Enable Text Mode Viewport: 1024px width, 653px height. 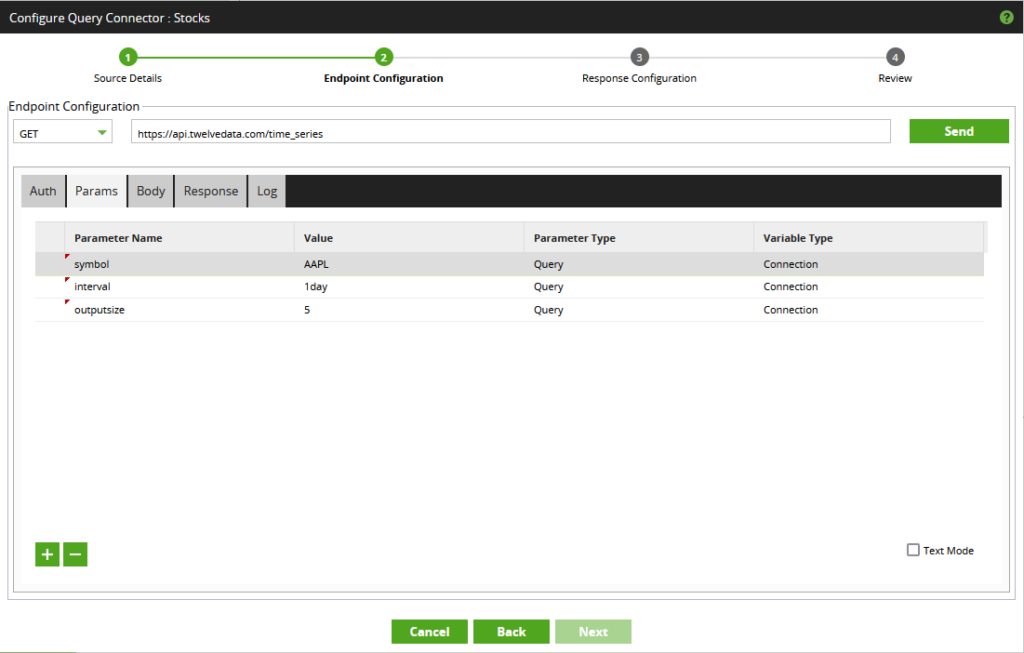coord(913,549)
